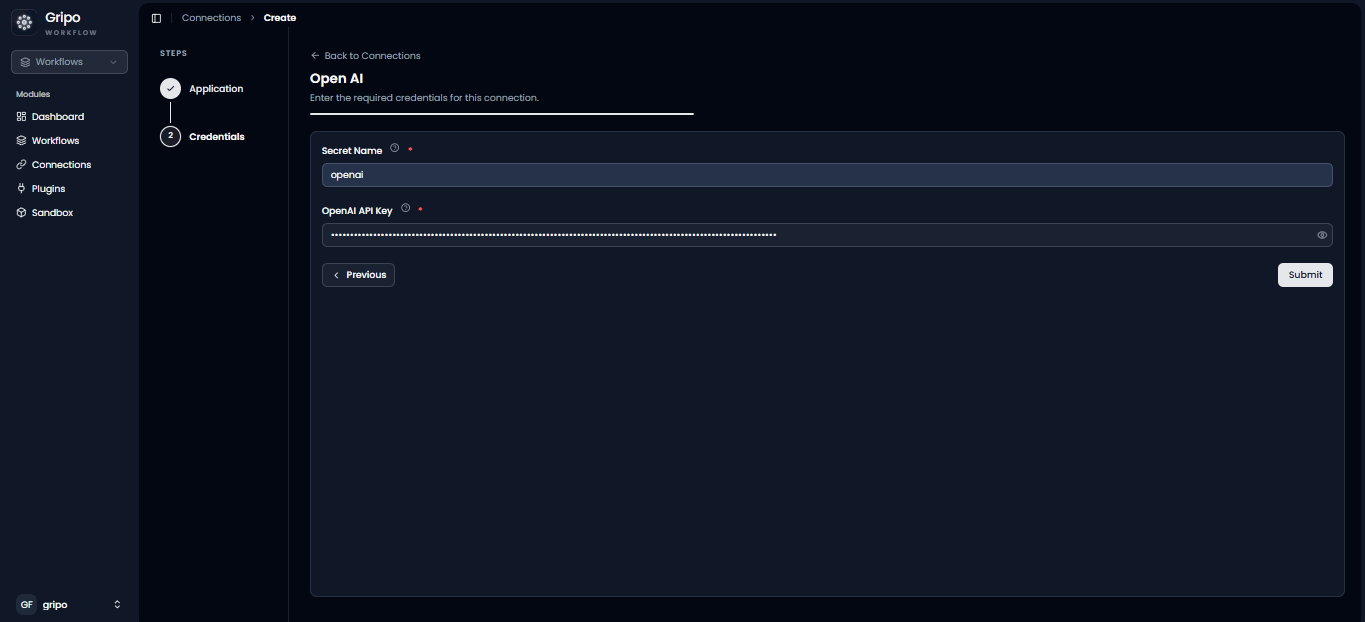Toggle the sidebar panel icon
1365x622 pixels.
(156, 18)
